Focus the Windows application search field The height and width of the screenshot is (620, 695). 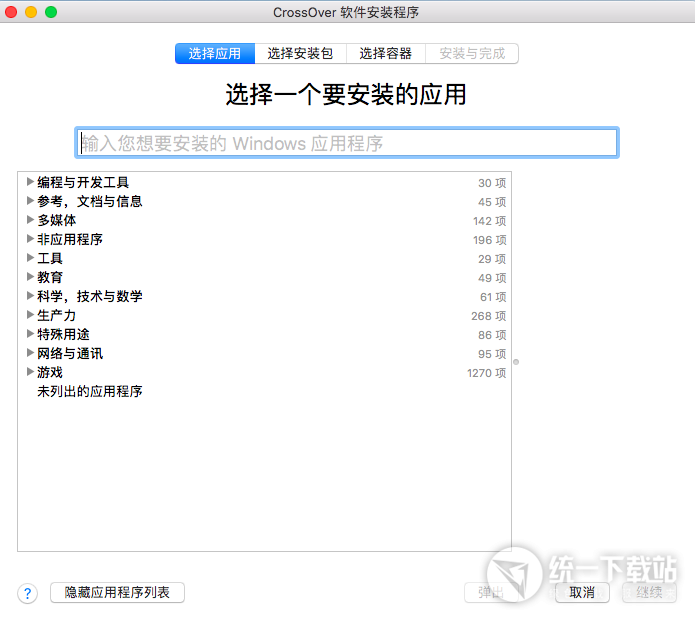pyautogui.click(x=347, y=143)
